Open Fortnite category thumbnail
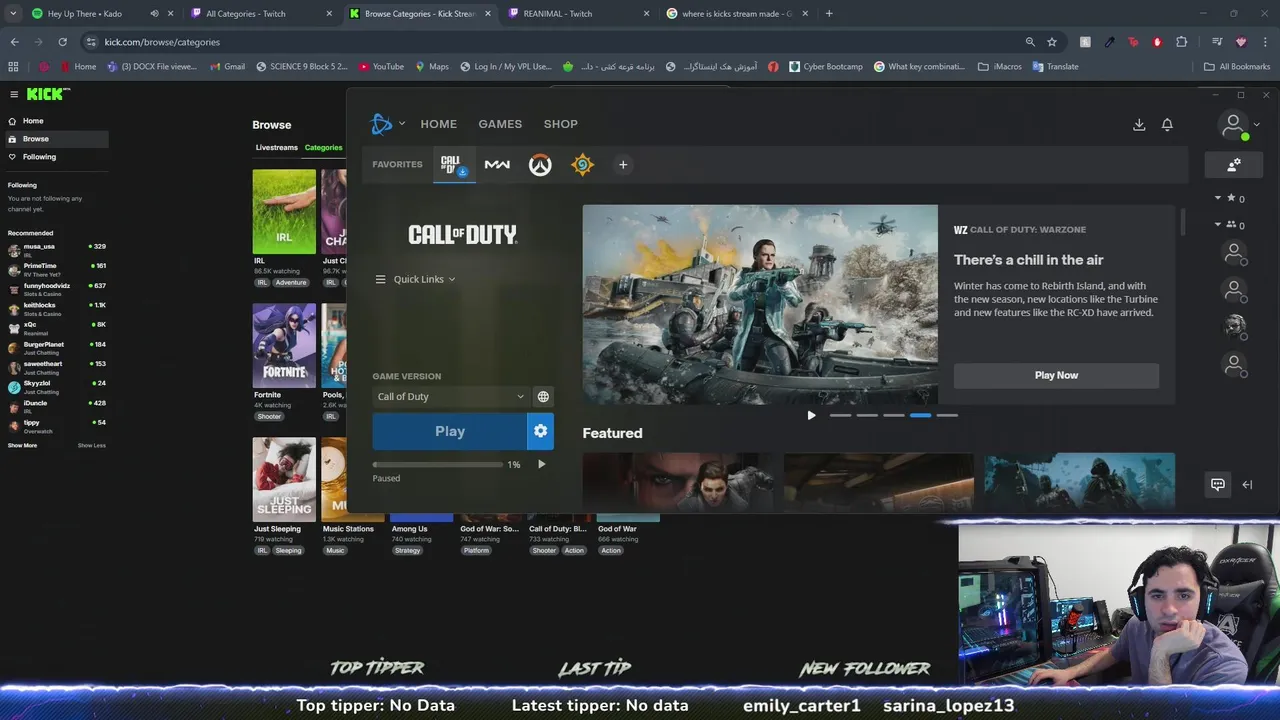Image resolution: width=1280 pixels, height=720 pixels. point(284,345)
